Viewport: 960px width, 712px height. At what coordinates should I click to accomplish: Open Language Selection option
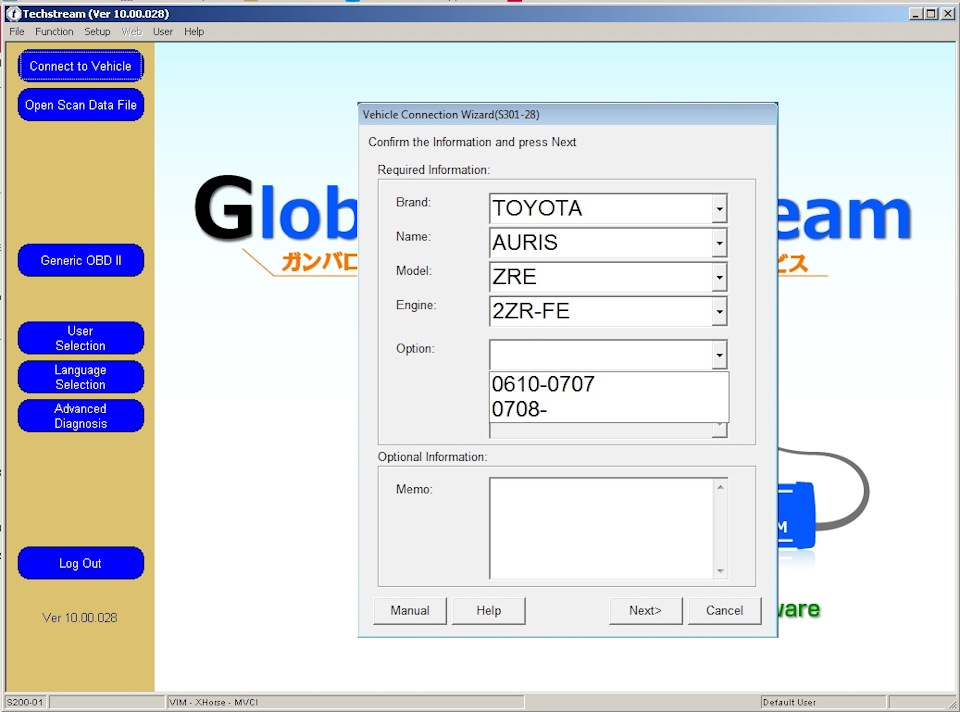coord(80,377)
